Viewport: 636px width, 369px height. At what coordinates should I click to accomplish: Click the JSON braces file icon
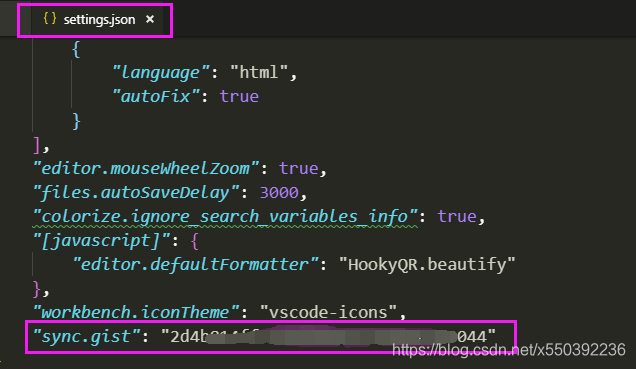click(x=49, y=18)
